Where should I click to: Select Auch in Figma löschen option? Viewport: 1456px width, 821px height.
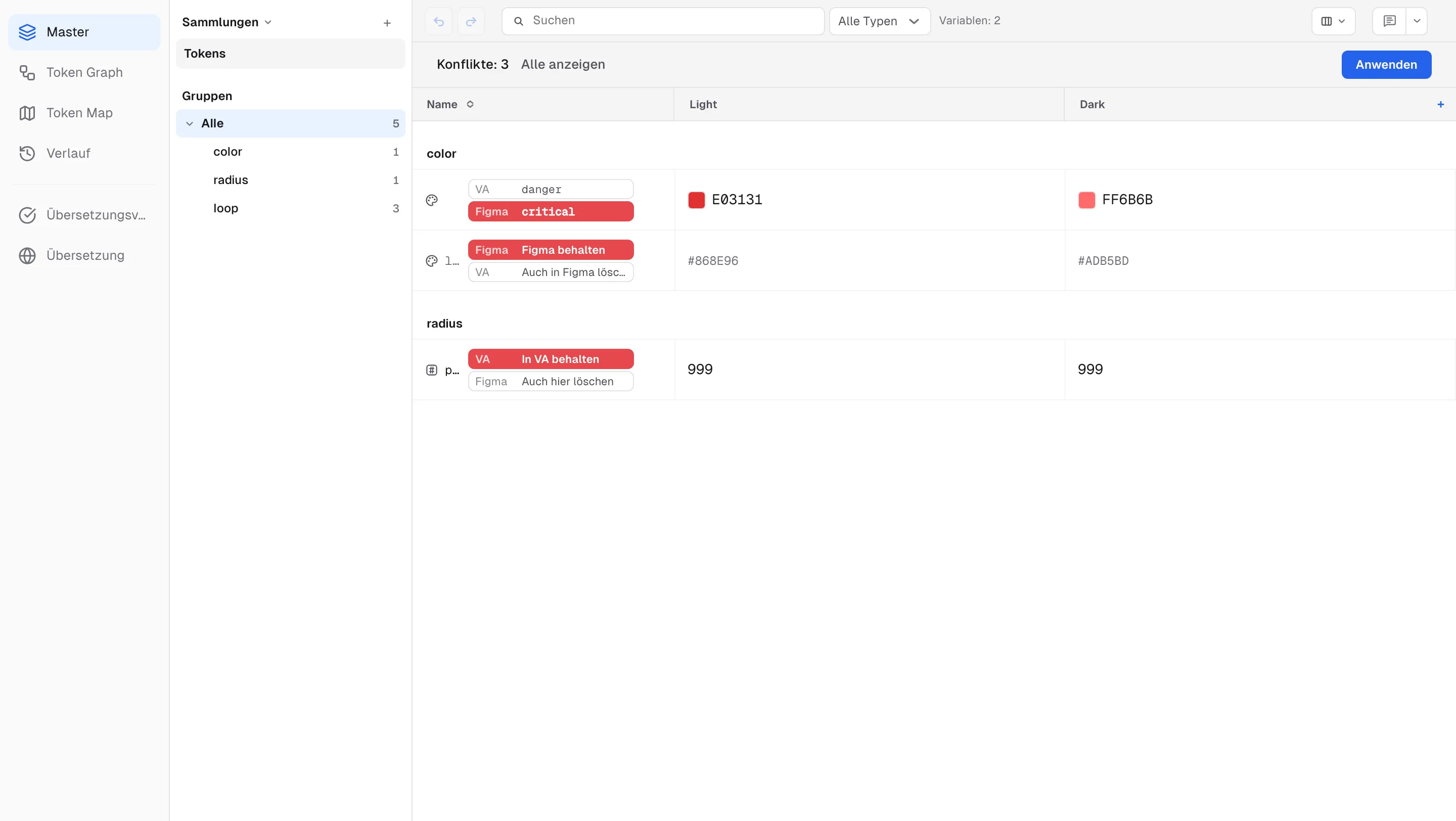click(551, 272)
